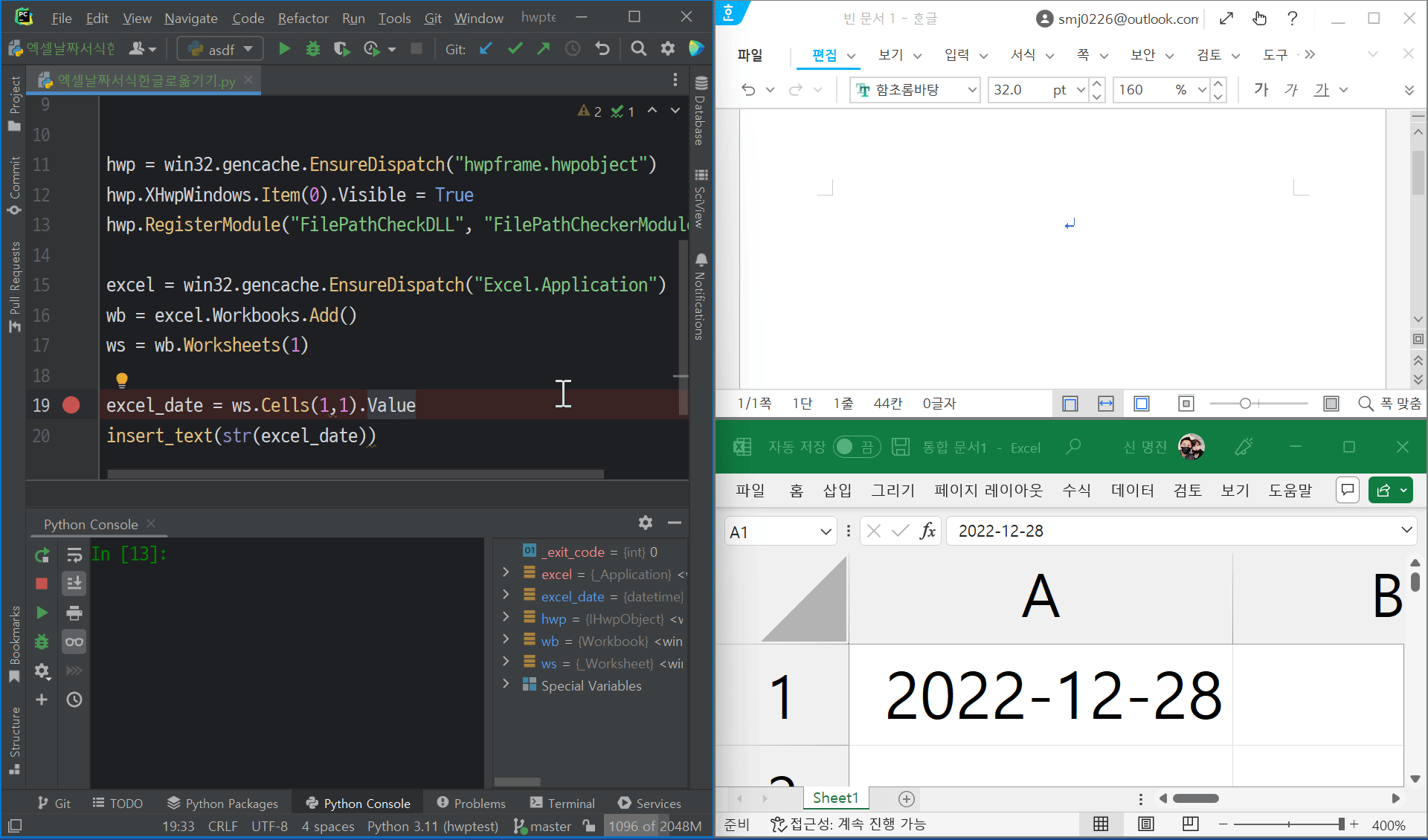The image size is (1428, 840).
Task: Click the Debug bug icon in PyCharm toolbar
Action: [313, 49]
